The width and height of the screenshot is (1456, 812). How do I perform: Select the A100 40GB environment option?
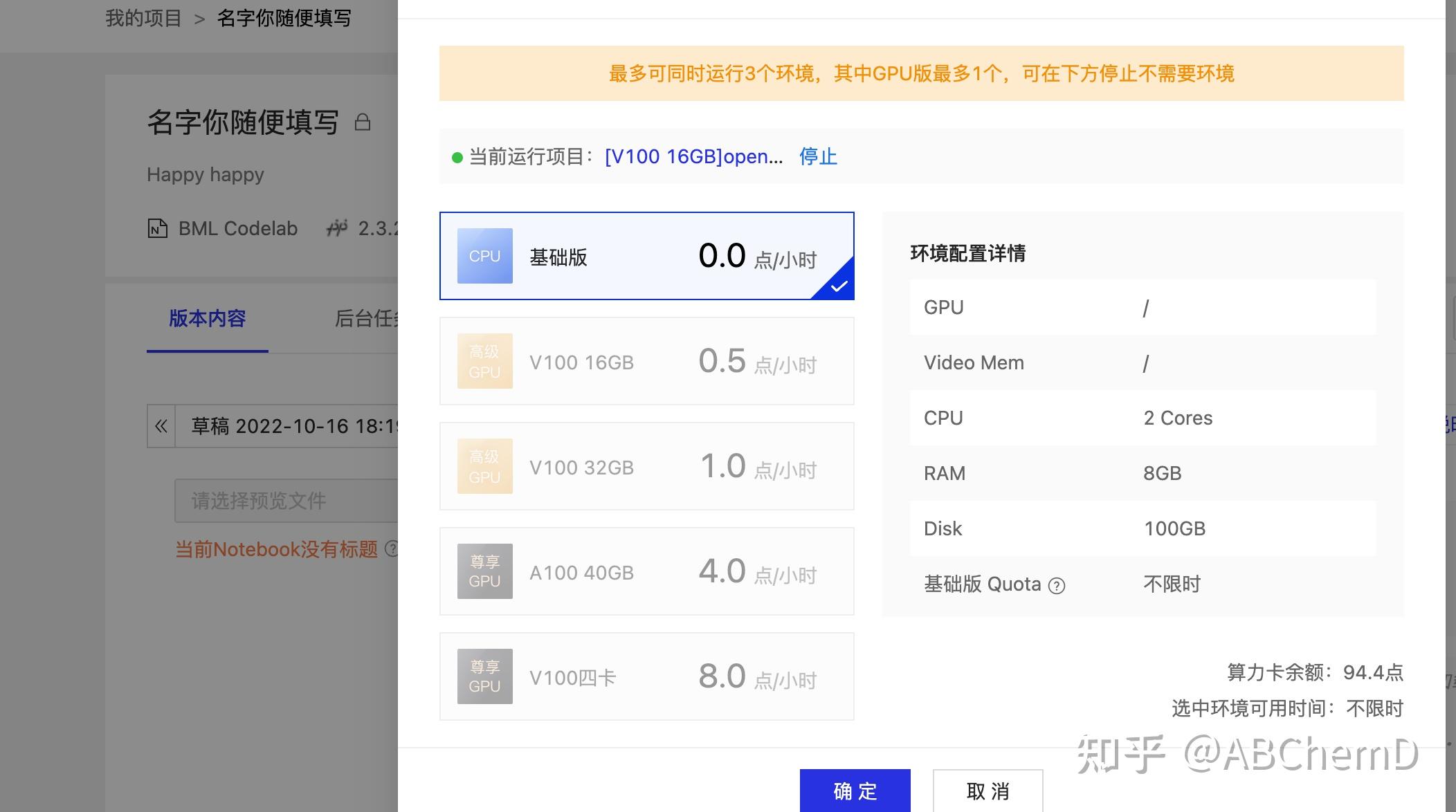coord(646,571)
